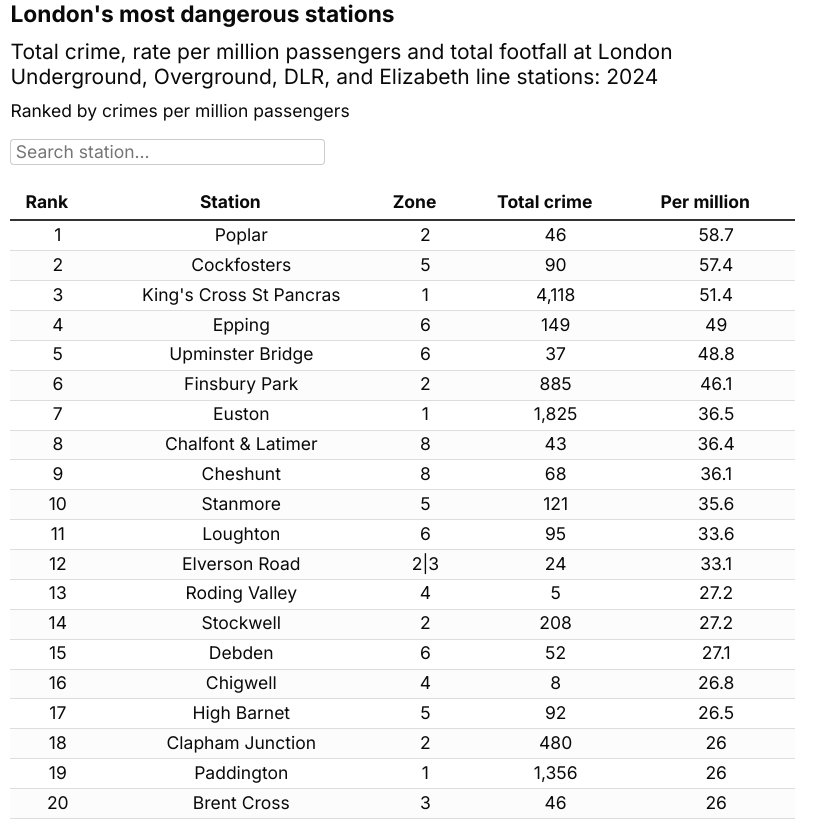Select the Finsbury Park row
Viewport: 819px width, 832px height.
[403, 385]
